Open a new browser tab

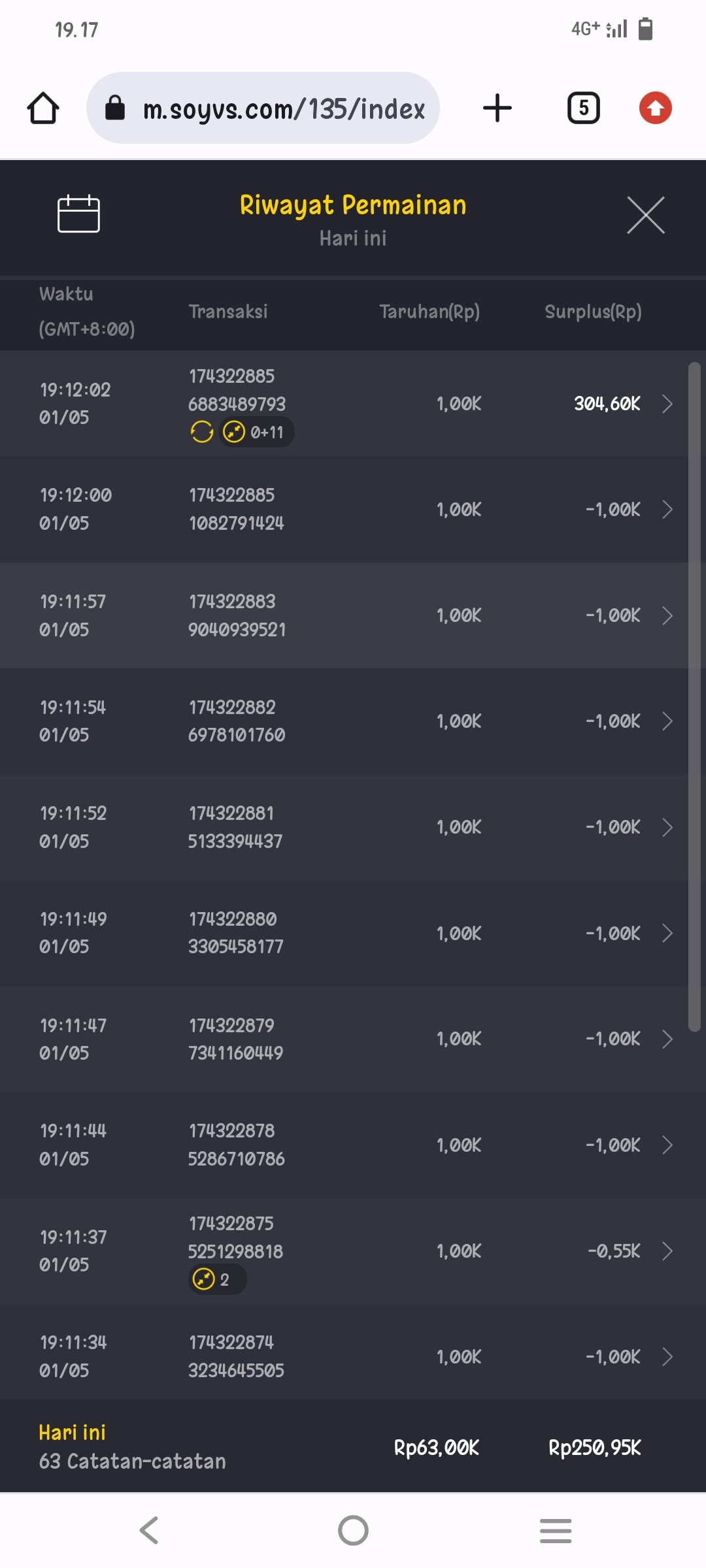pos(497,108)
